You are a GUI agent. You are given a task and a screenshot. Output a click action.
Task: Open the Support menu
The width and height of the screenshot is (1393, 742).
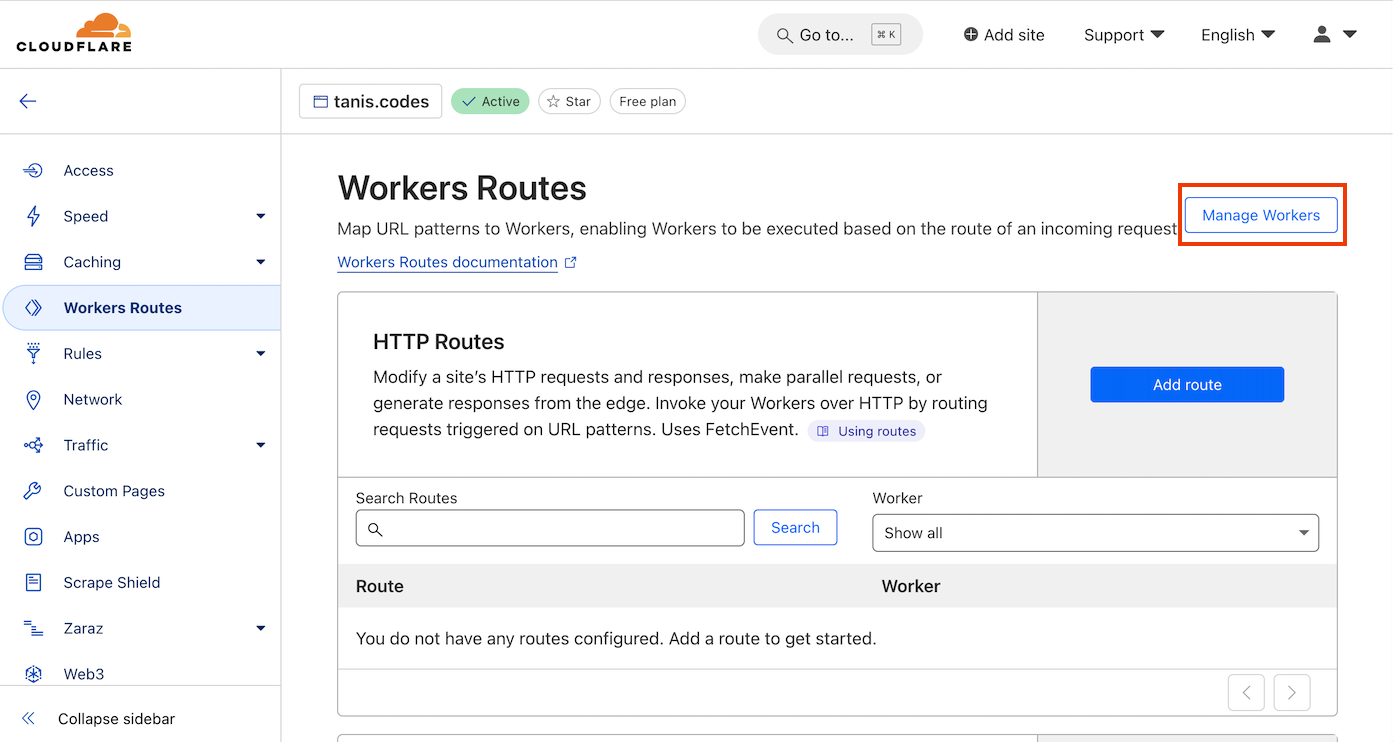tap(1123, 34)
